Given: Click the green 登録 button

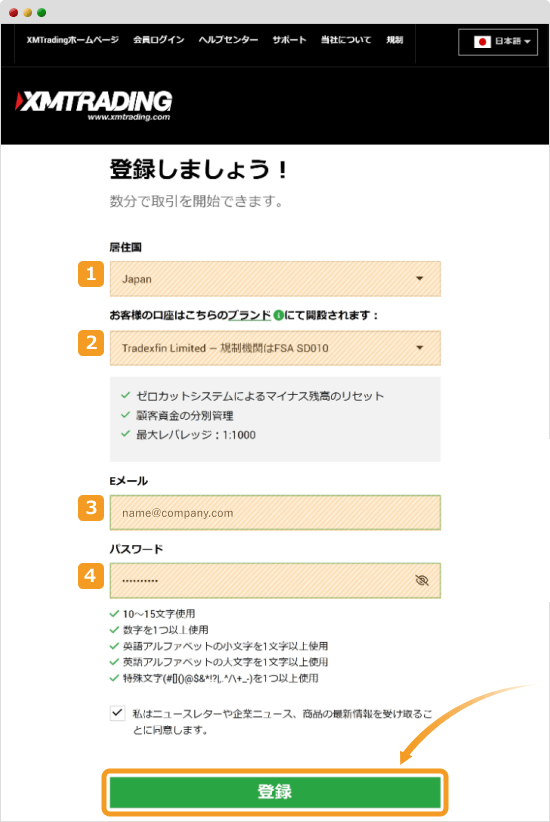Looking at the screenshot, I should pyautogui.click(x=275, y=792).
